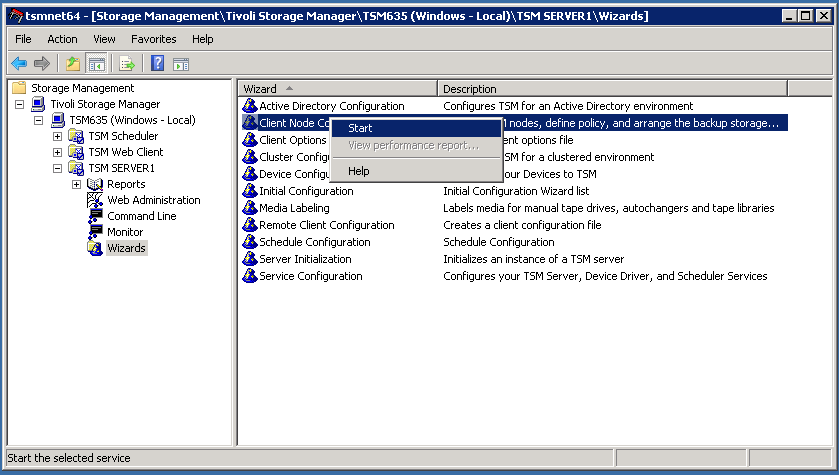
Task: Click the Storage Management folder icon
Action: click(19, 88)
